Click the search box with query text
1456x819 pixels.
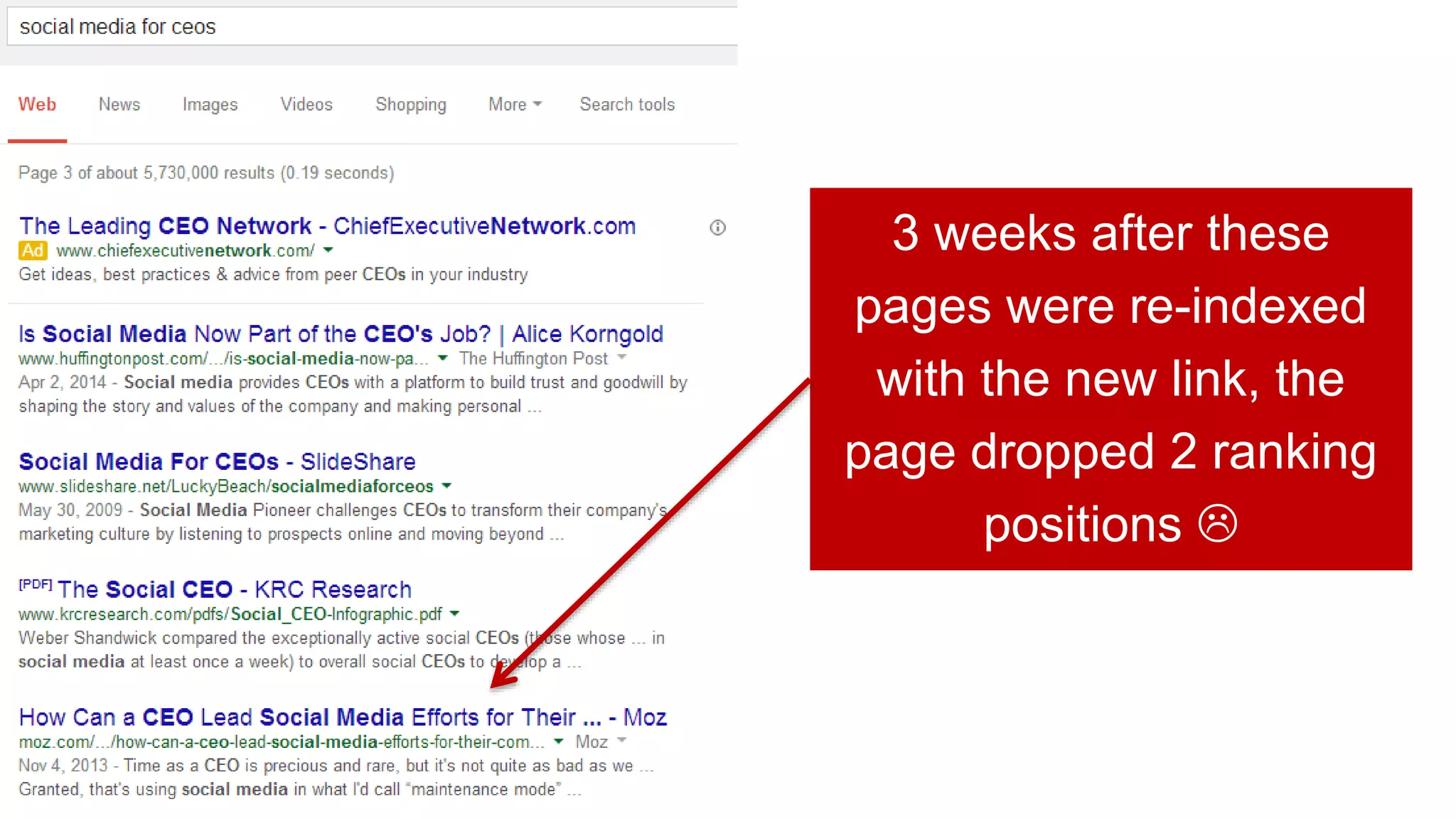370,27
